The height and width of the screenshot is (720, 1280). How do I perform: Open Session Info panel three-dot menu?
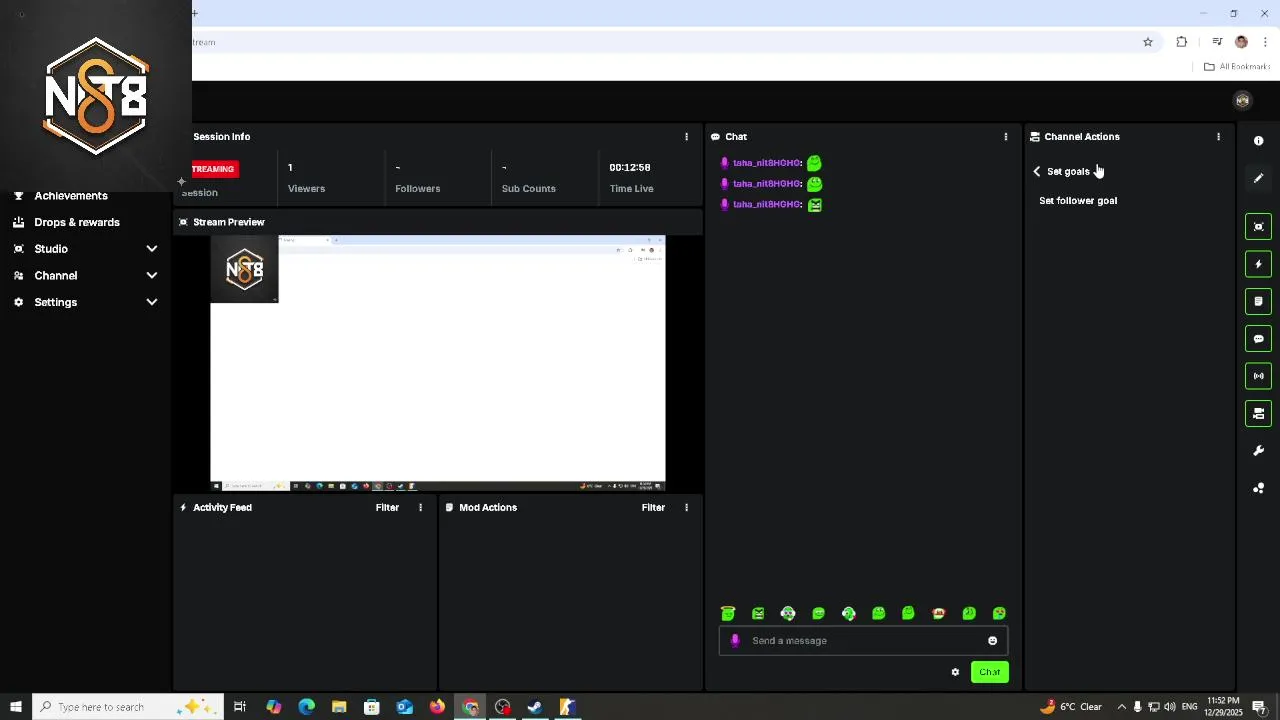pos(686,137)
